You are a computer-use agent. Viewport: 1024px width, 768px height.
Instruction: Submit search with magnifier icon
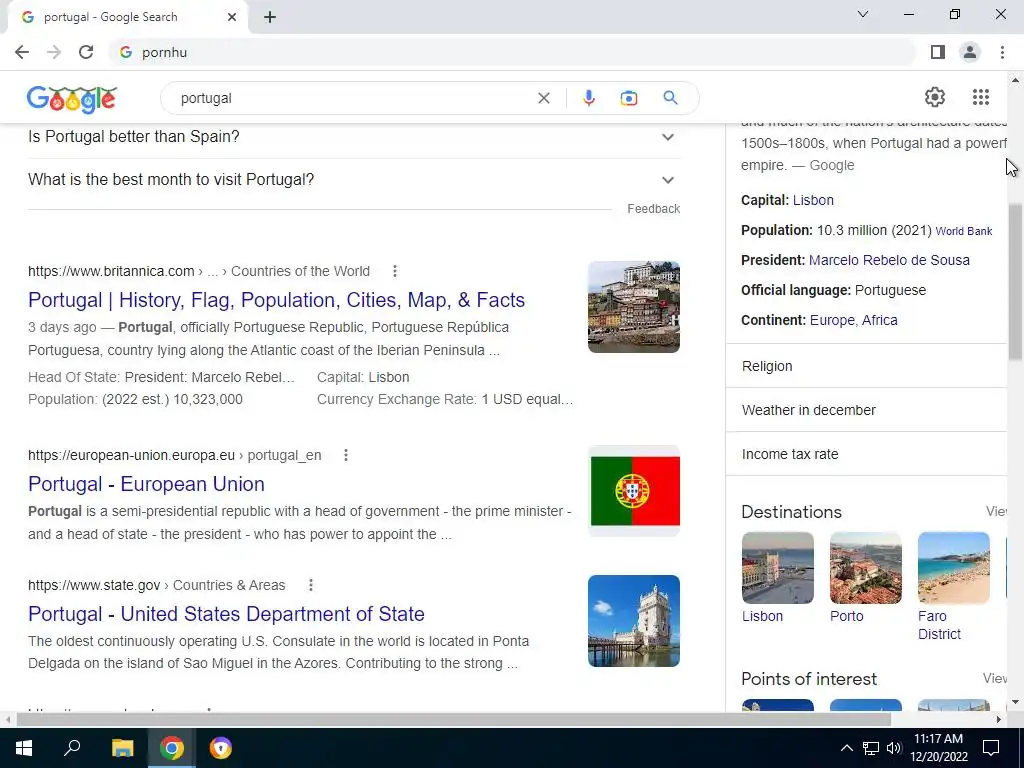pyautogui.click(x=670, y=98)
